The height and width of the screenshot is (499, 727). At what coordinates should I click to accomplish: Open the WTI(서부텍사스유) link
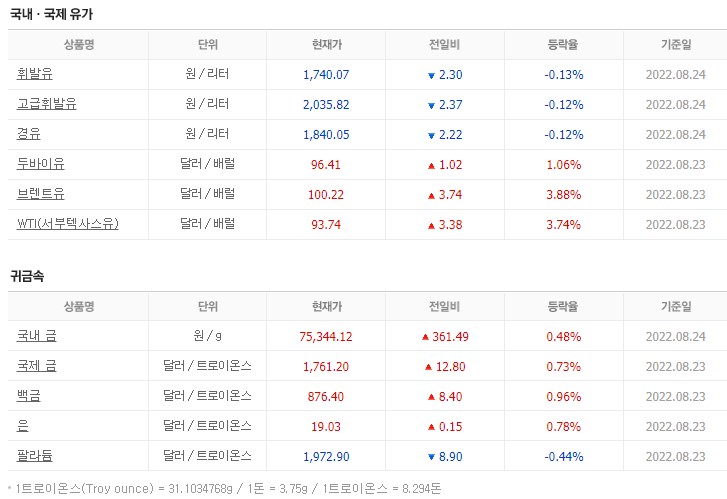(x=68, y=224)
